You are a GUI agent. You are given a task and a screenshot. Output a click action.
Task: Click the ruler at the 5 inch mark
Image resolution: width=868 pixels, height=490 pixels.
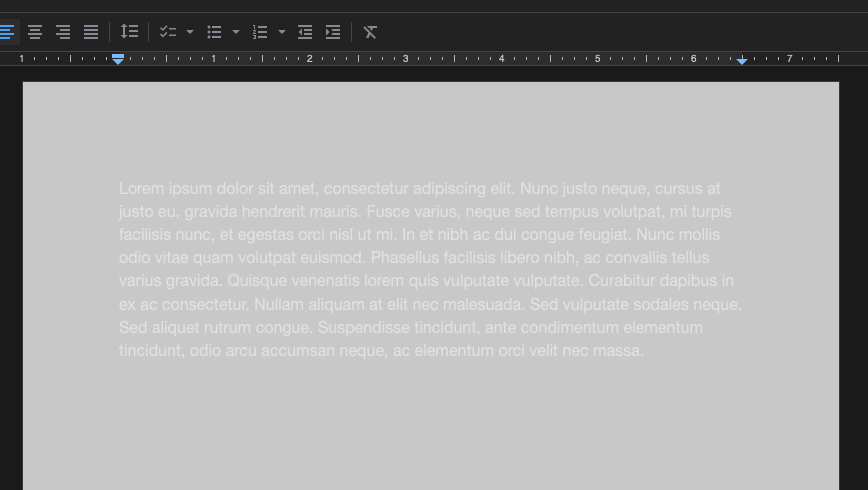(597, 58)
